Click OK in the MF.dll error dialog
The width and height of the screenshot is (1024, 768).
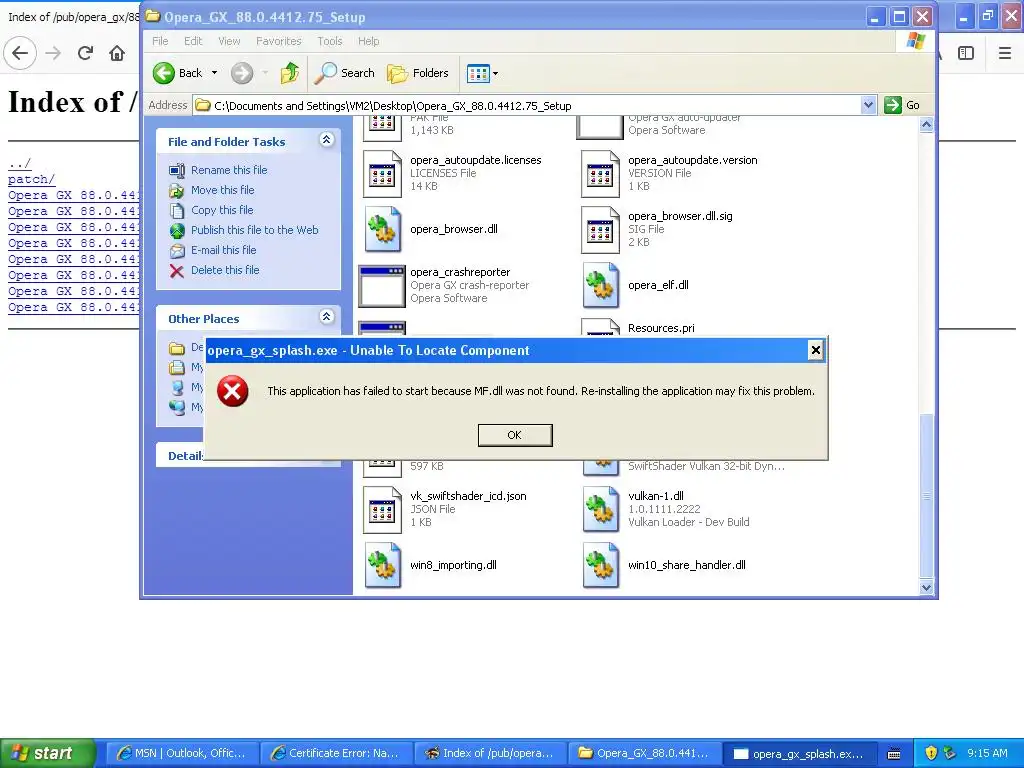coord(515,435)
